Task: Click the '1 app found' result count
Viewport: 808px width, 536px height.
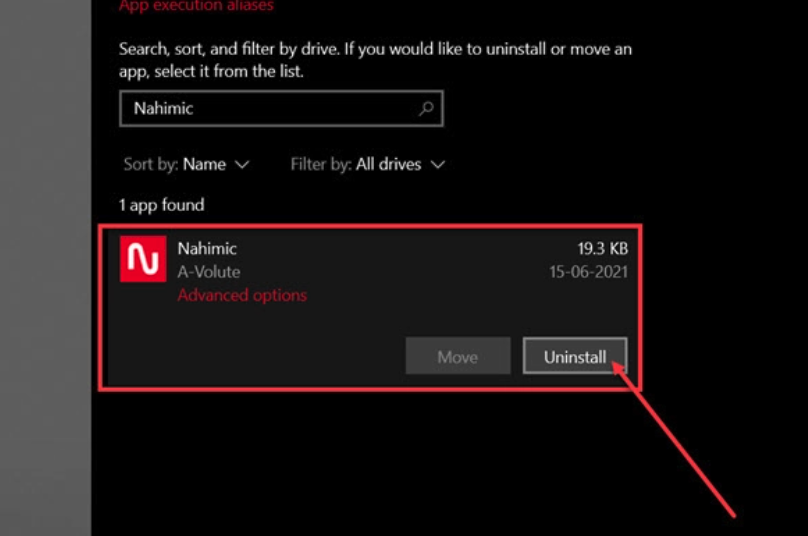Action: click(162, 205)
